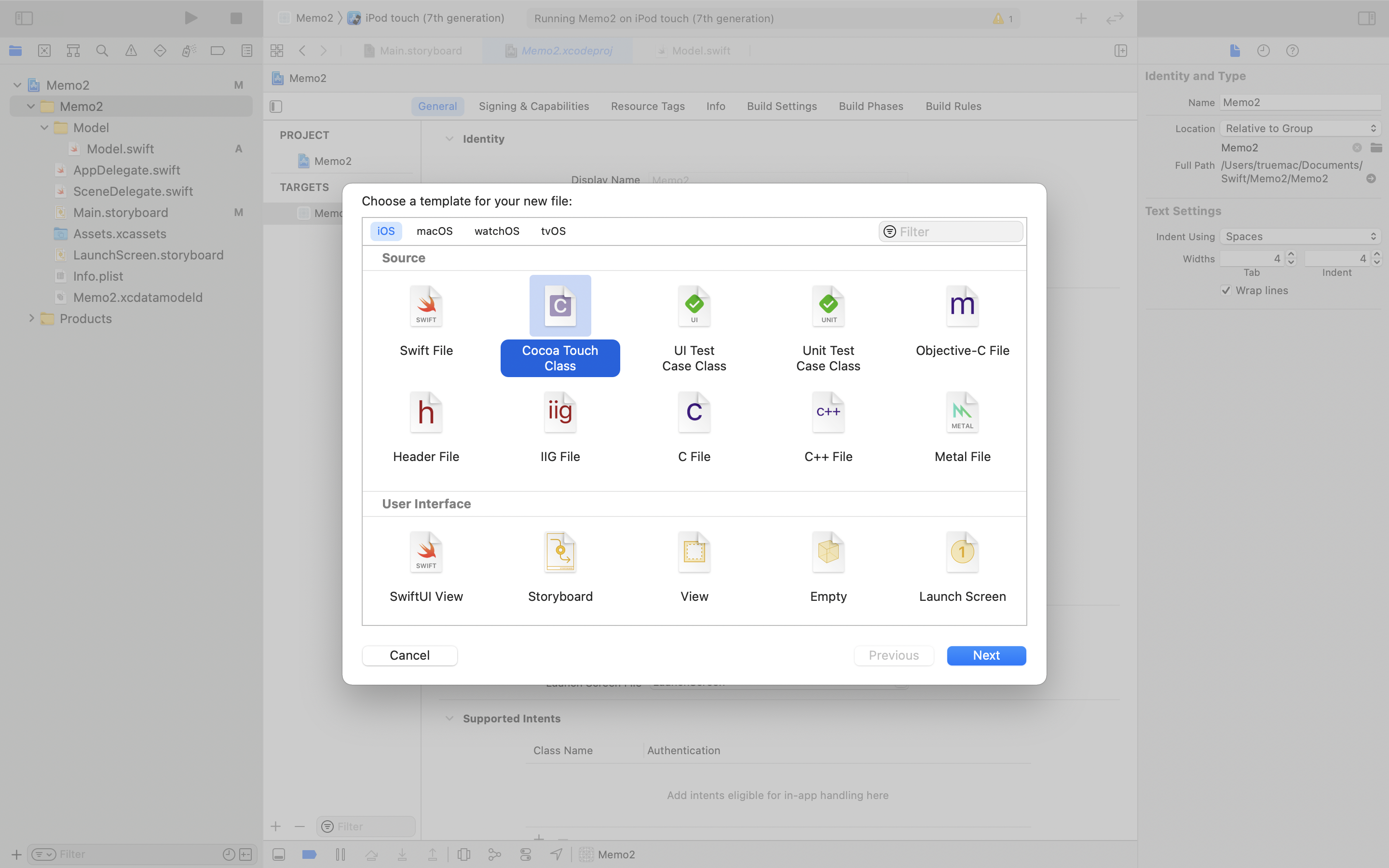Select the Swift File template icon

426,306
